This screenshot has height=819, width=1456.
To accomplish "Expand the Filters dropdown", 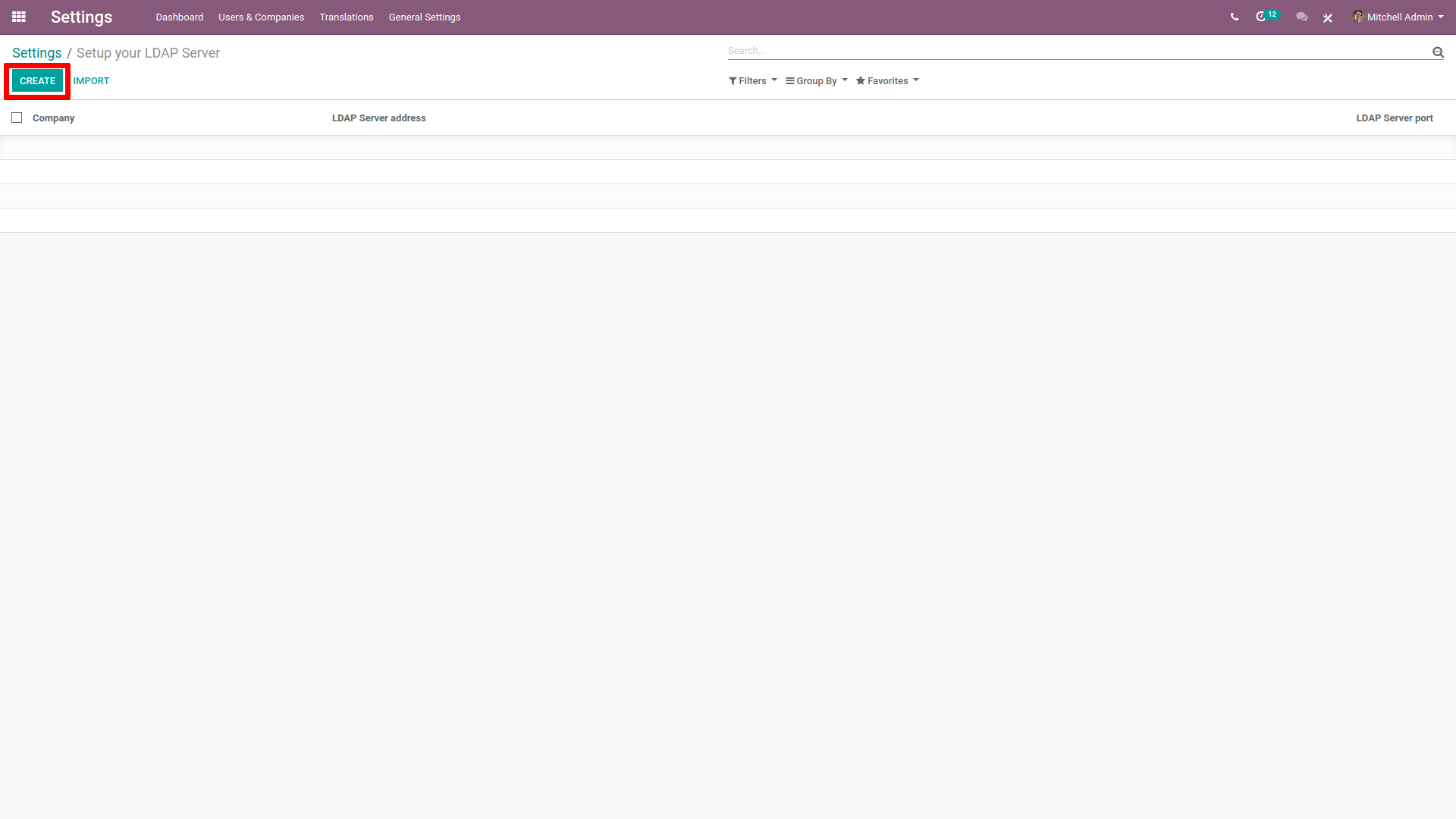I will point(749,80).
